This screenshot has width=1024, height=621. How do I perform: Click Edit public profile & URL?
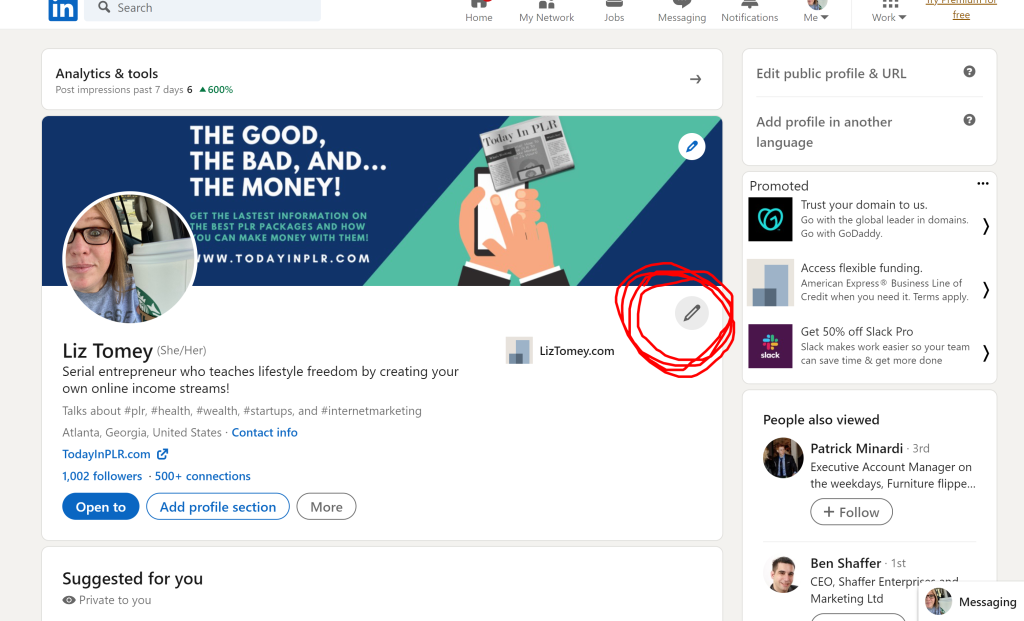[831, 73]
